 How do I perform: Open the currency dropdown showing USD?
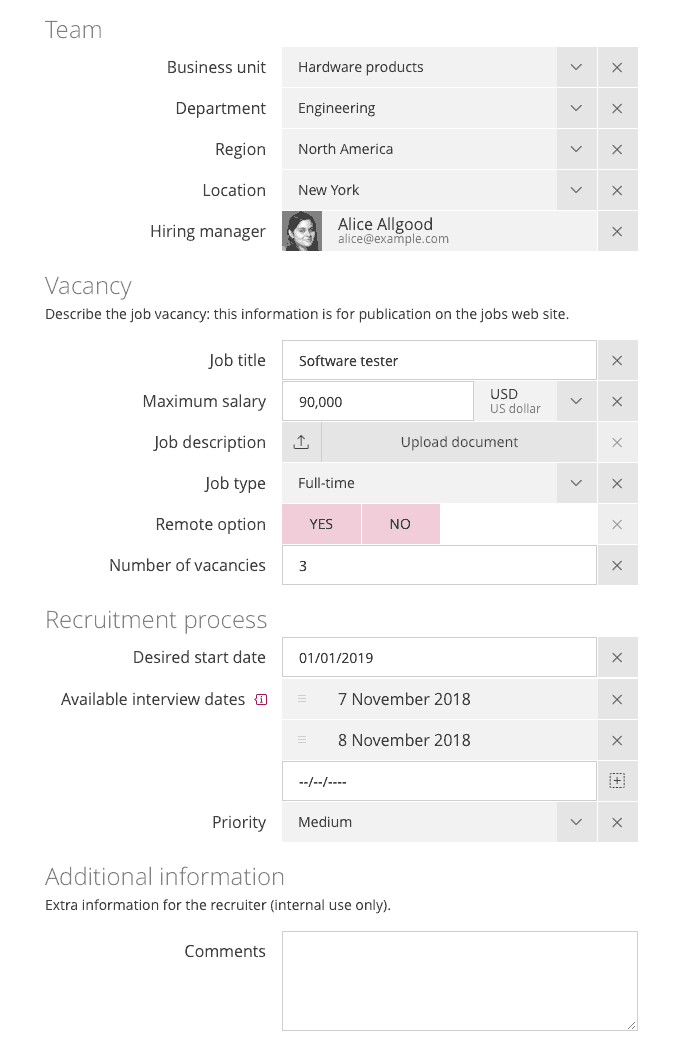(x=576, y=400)
